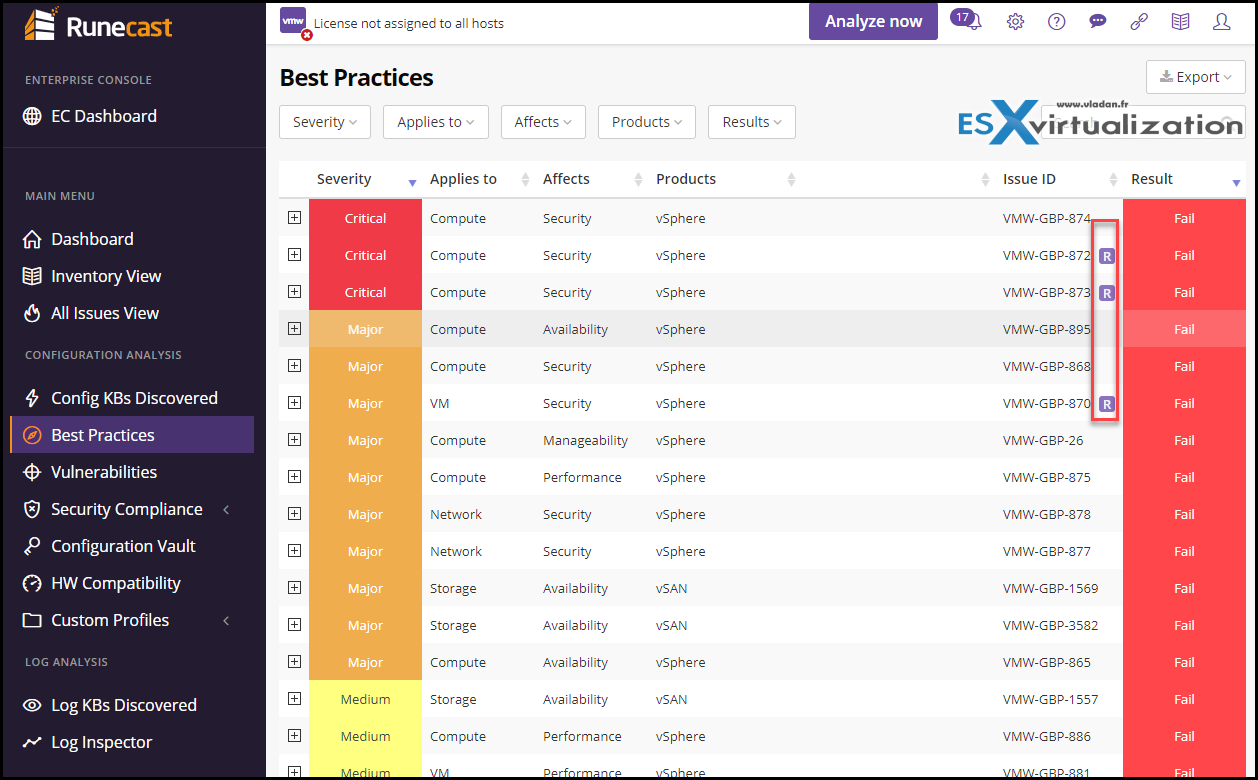Image resolution: width=1258 pixels, height=780 pixels.
Task: Expand row VMW-GBP-873
Action: pos(294,291)
